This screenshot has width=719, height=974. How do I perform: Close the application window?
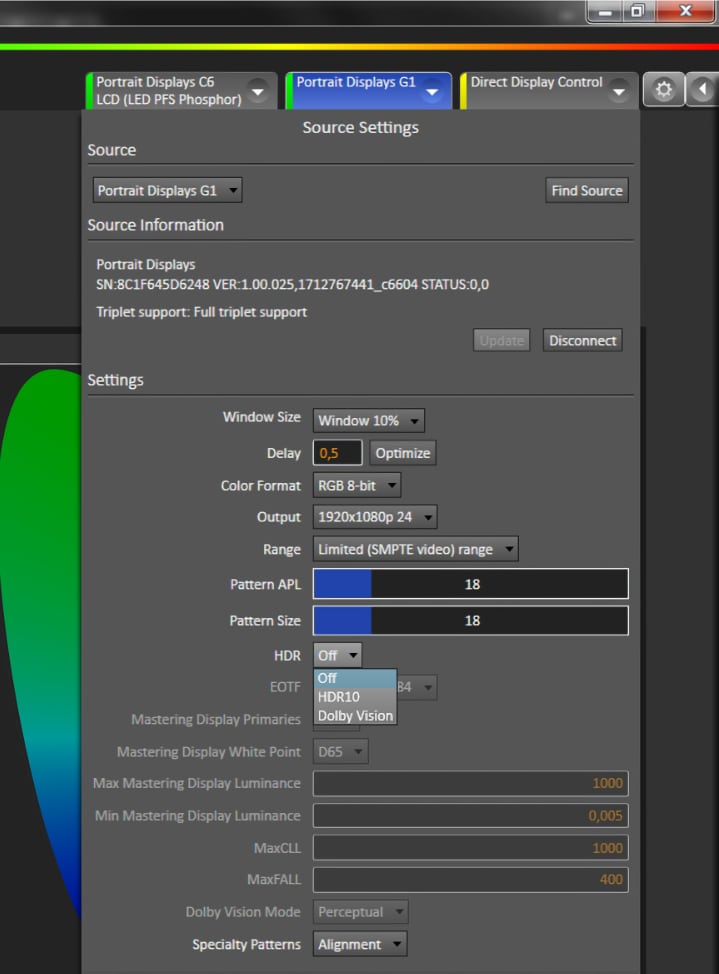685,11
